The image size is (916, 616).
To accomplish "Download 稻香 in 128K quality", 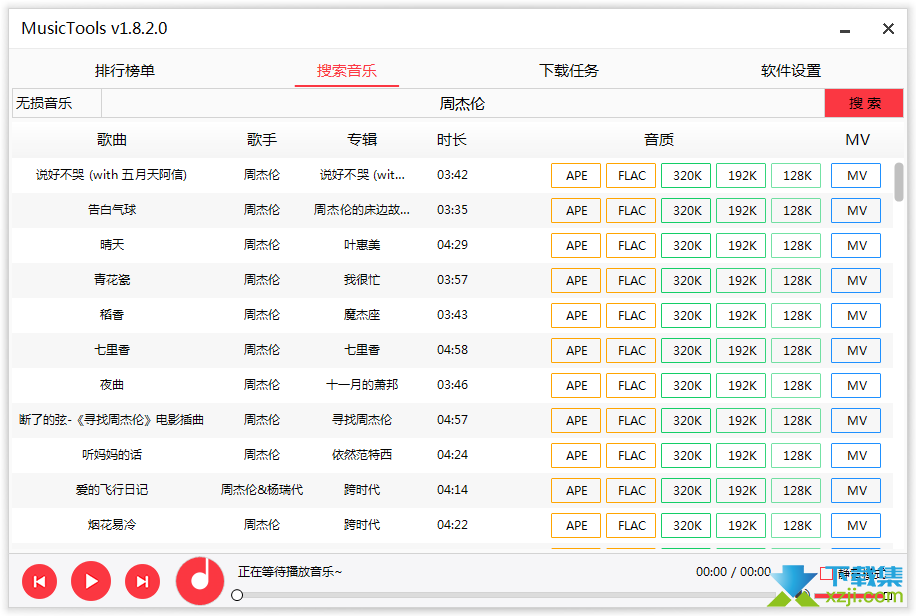I will [796, 316].
